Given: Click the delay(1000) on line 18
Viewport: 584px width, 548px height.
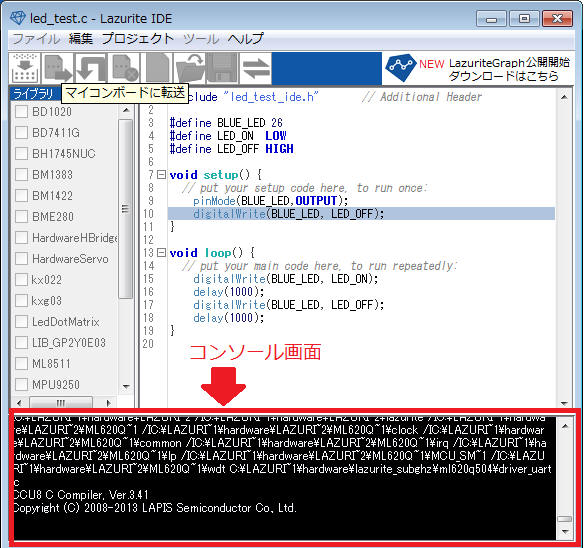Looking at the screenshot, I should [x=228, y=318].
